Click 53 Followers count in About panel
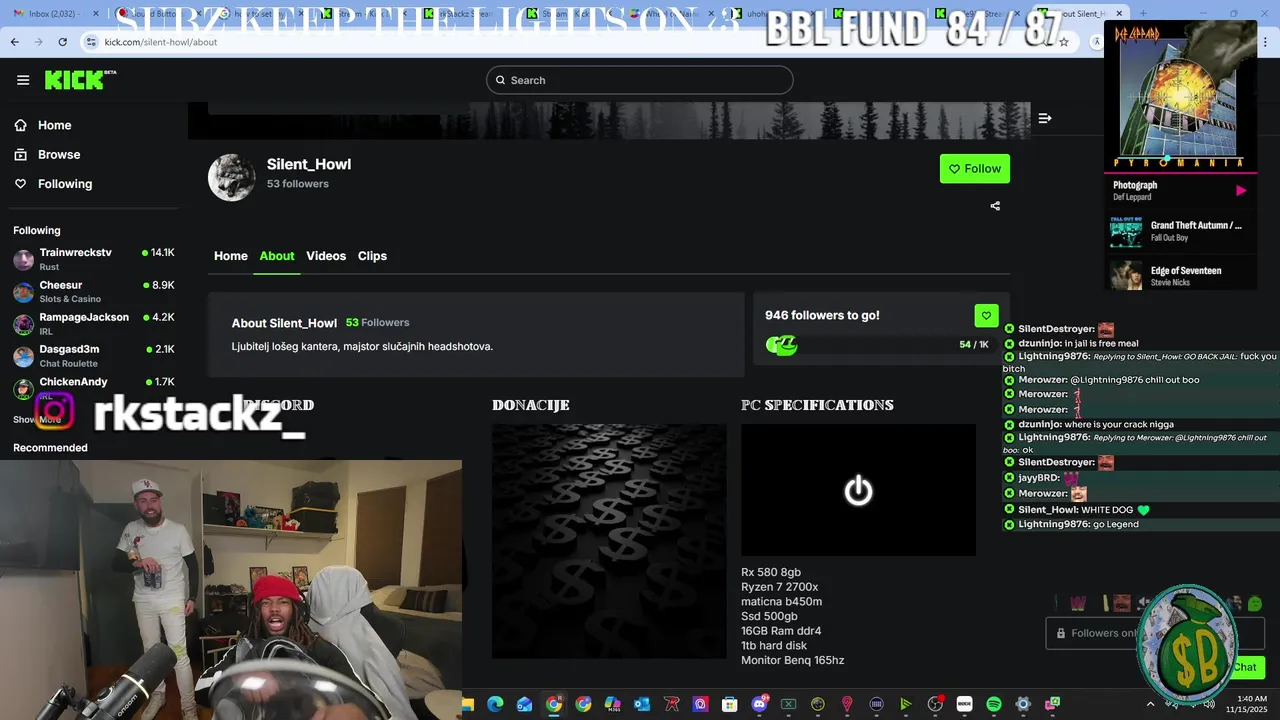The image size is (1280, 720). (x=377, y=322)
